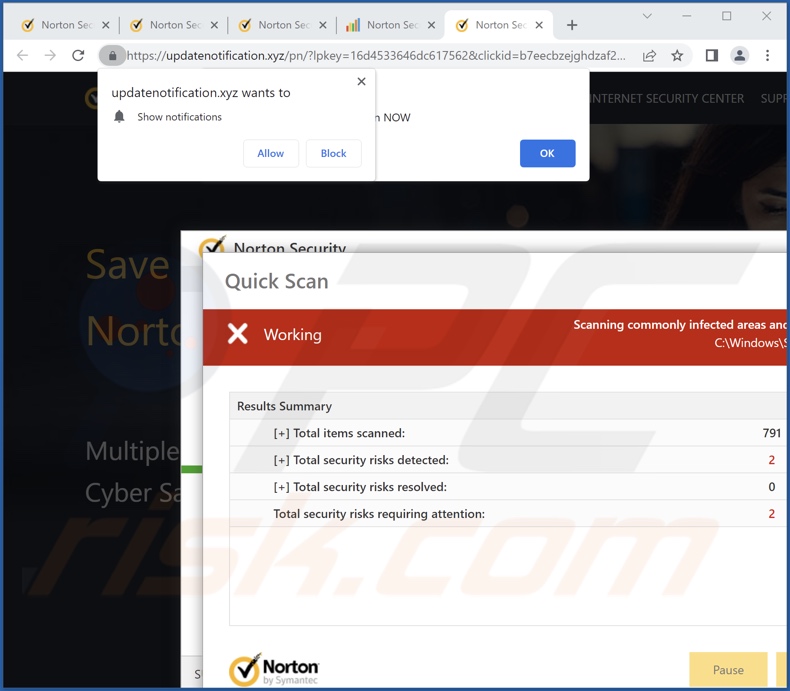
Task: Open the tab search chevron
Action: [647, 16]
